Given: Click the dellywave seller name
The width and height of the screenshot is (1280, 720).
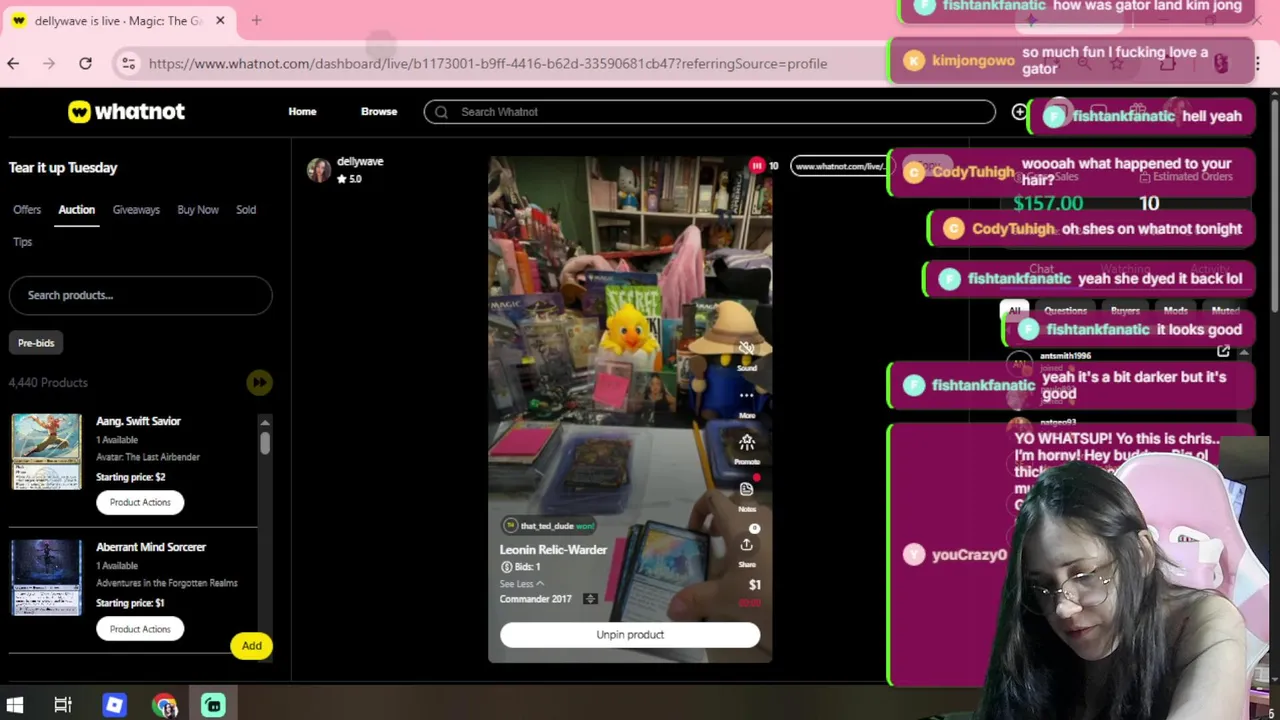Looking at the screenshot, I should tap(360, 161).
